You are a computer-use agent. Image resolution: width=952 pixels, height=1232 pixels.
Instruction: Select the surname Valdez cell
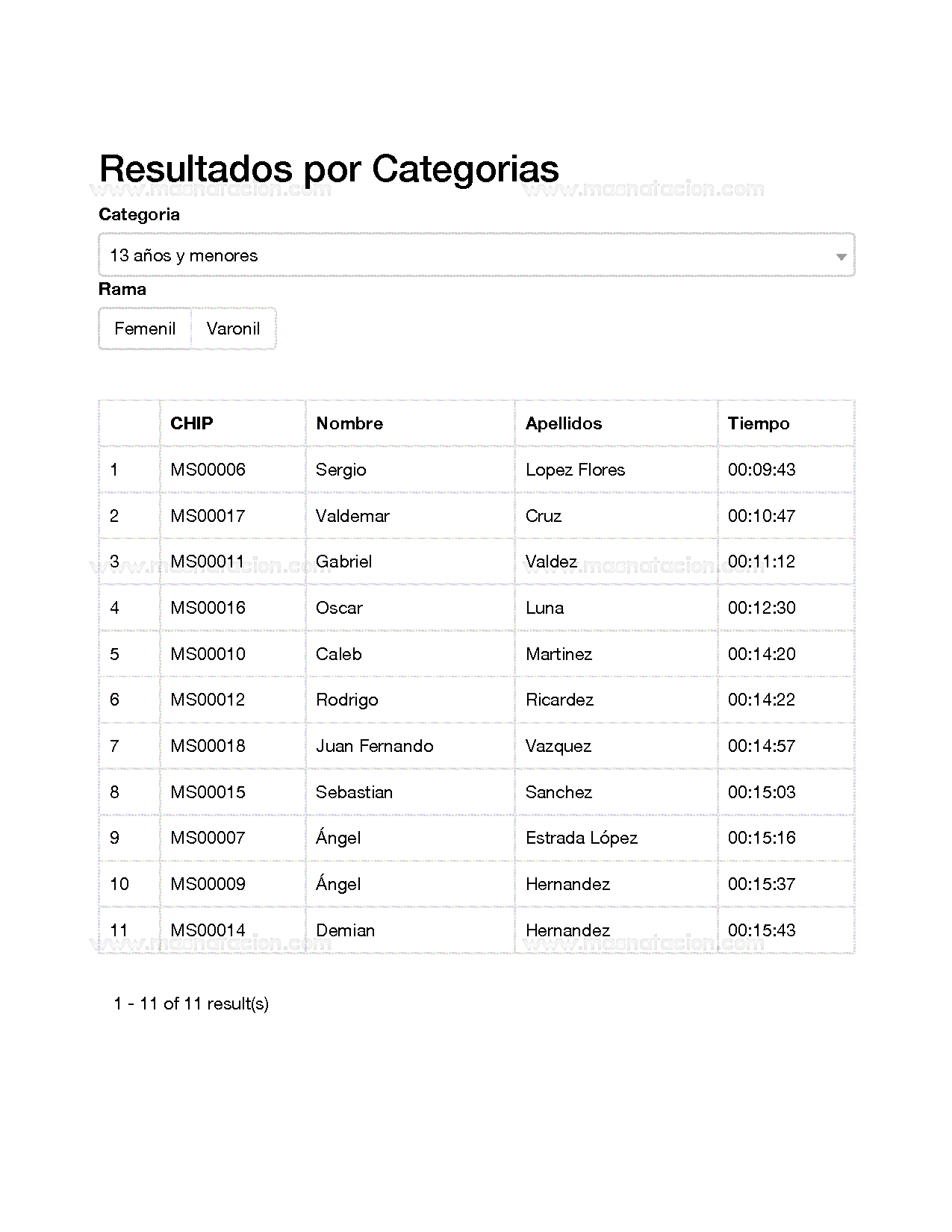pos(551,561)
